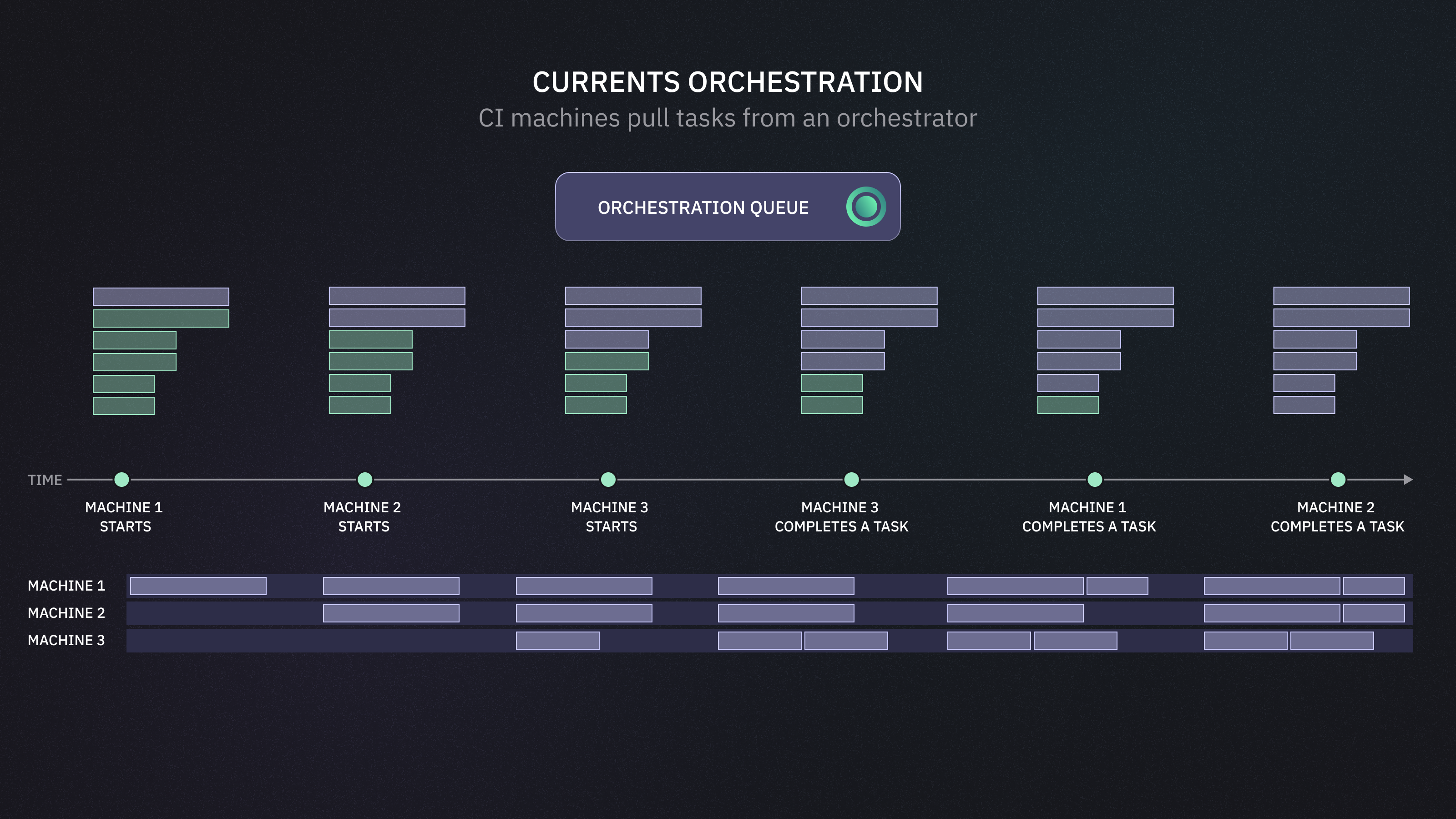Click the leftmost task bar in the Machine 3 row
The image size is (1456, 819).
(x=557, y=640)
